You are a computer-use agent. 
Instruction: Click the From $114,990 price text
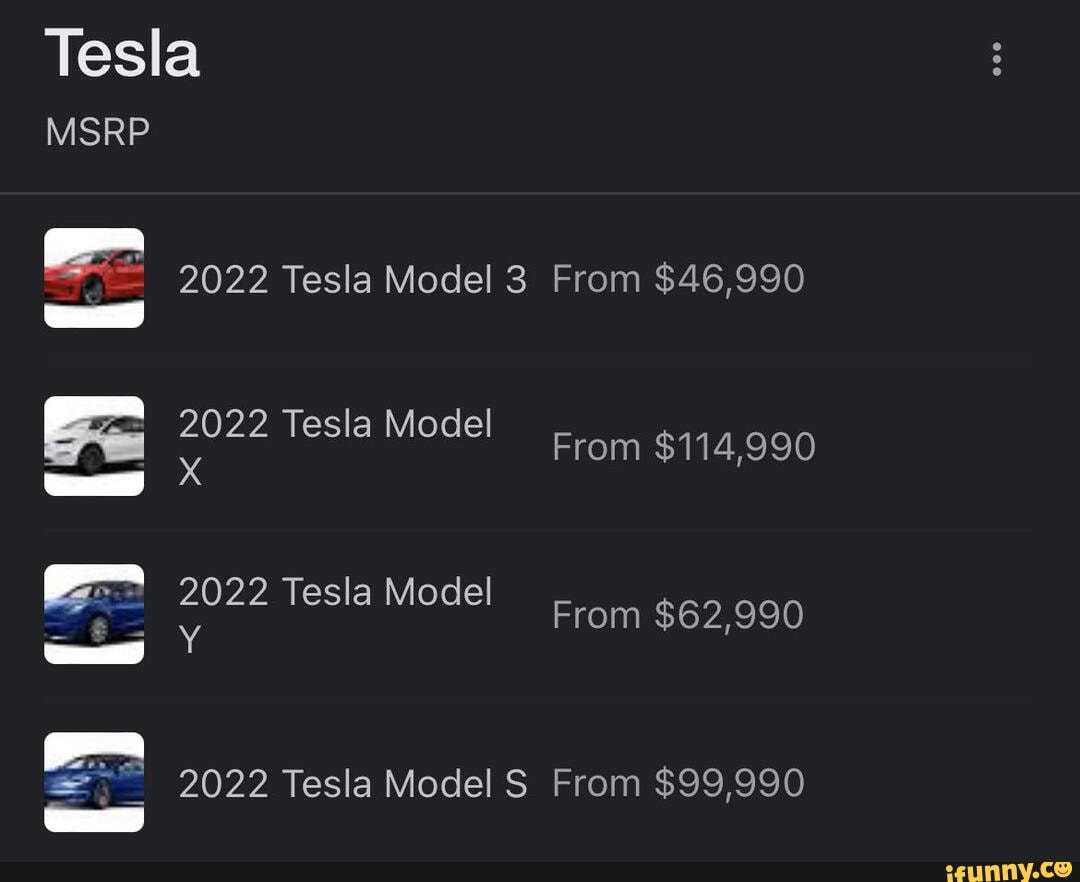[684, 446]
